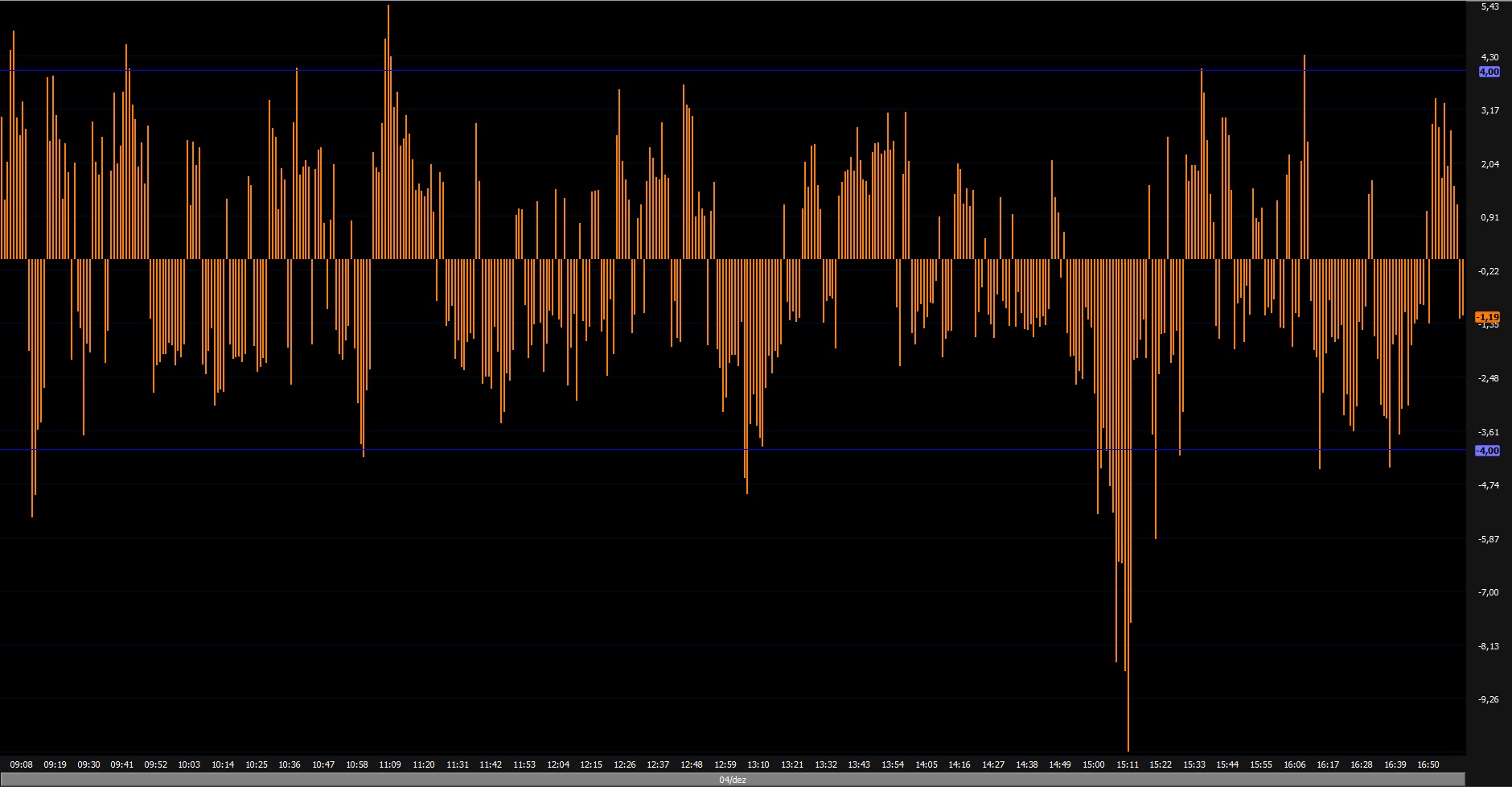Click the 10:03 time label
Image resolution: width=1512 pixels, height=787 pixels.
click(189, 764)
